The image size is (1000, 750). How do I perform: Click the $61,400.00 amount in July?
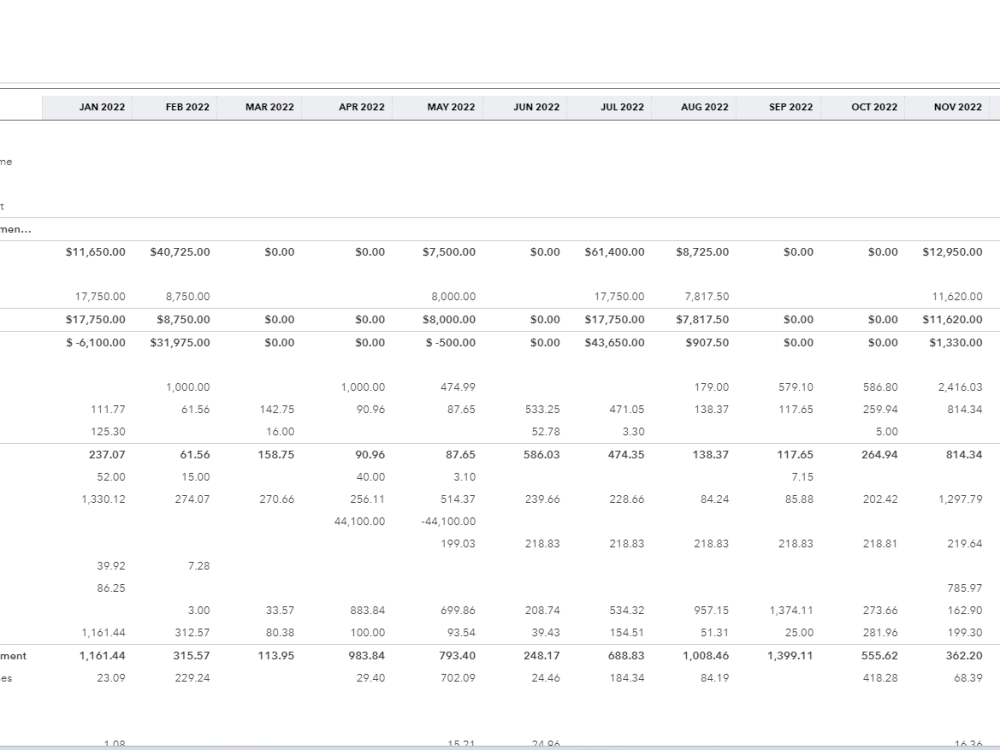pos(615,252)
